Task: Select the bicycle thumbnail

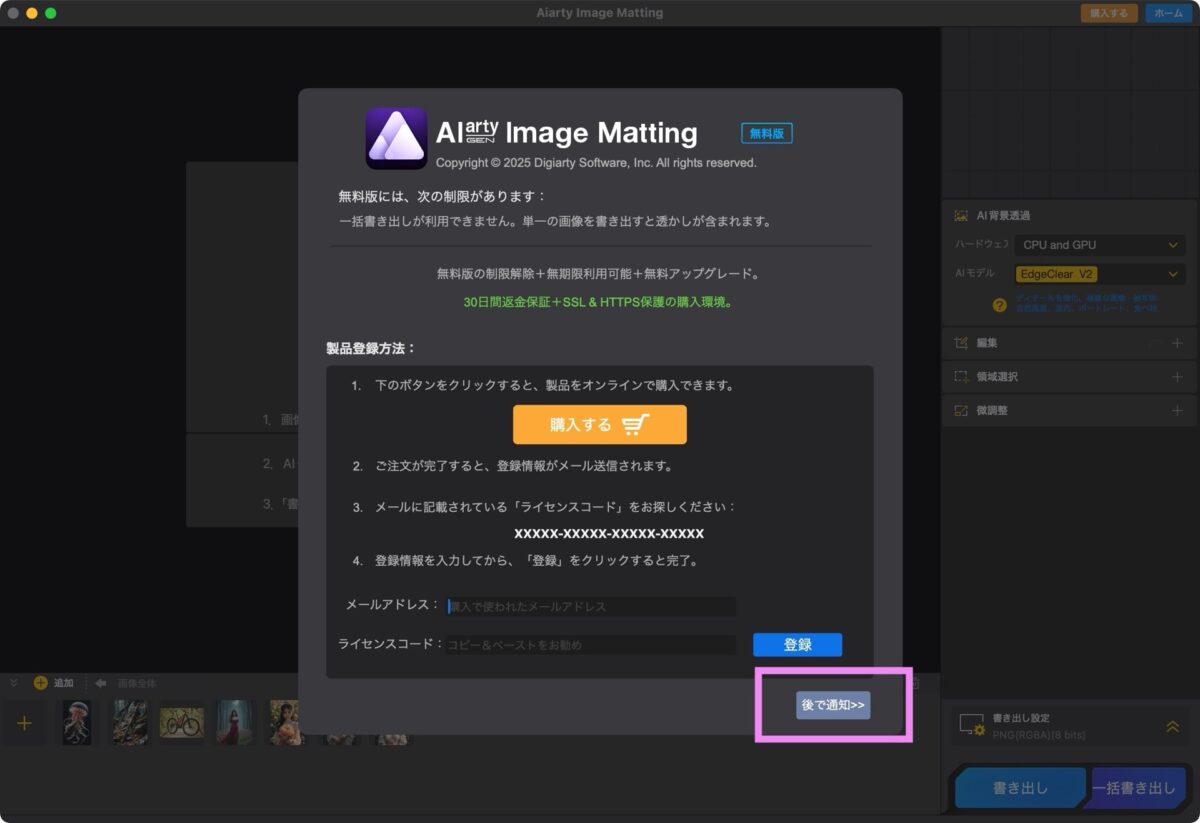Action: 182,722
